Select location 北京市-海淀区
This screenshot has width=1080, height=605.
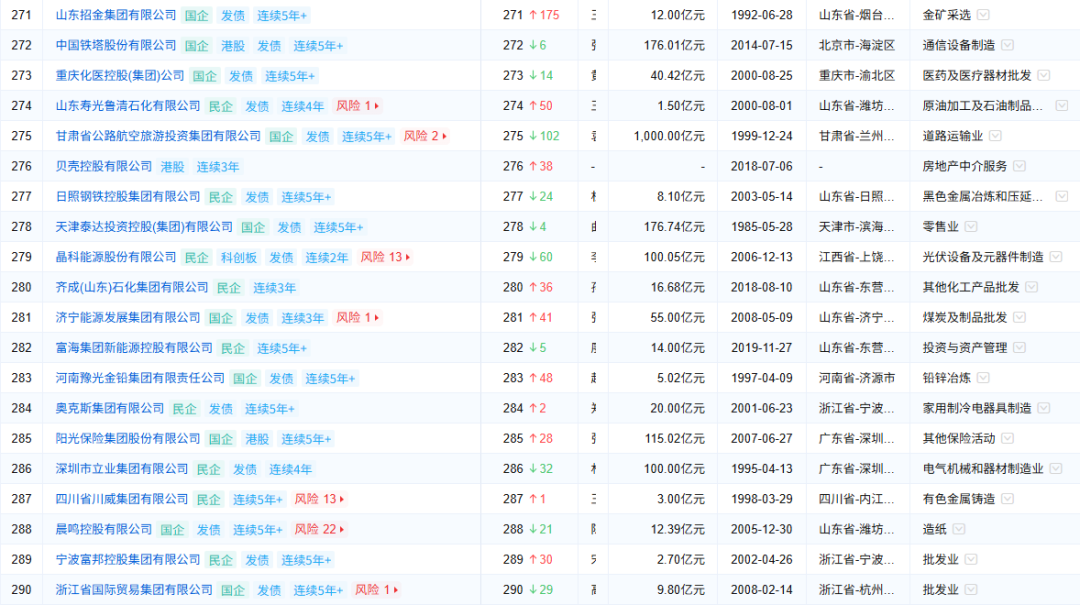pyautogui.click(x=857, y=45)
